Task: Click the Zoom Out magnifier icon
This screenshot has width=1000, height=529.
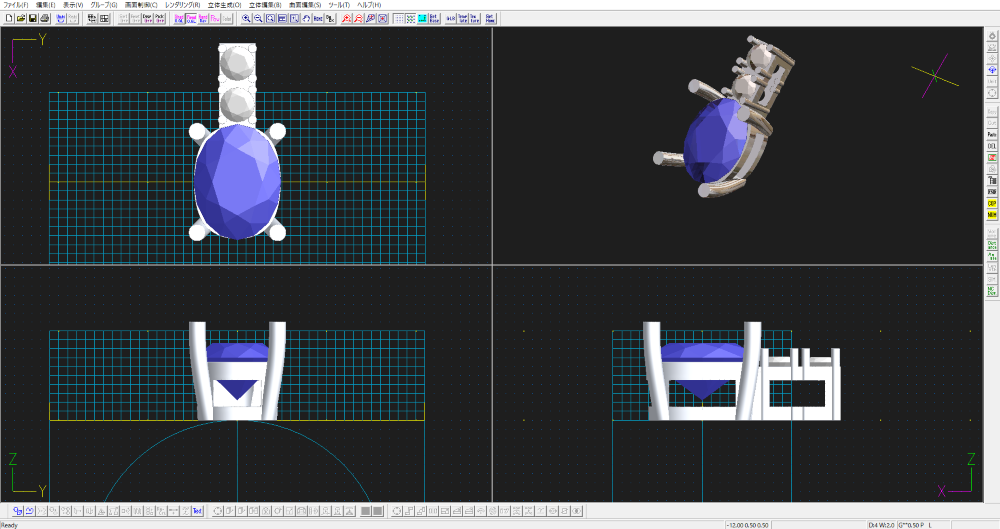Action: tap(258, 18)
